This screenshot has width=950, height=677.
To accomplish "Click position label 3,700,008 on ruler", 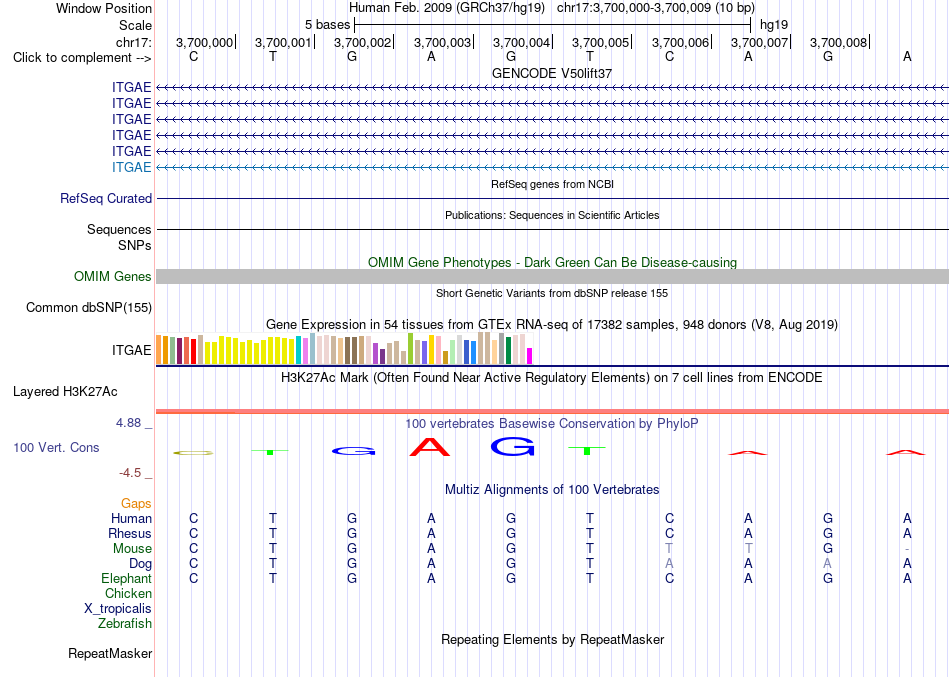I will 839,42.
